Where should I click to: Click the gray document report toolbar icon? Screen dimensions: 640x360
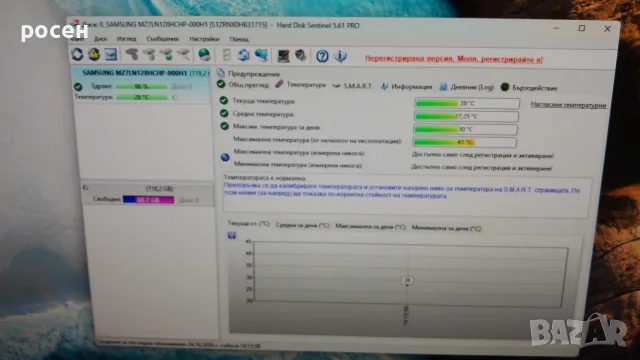click(x=227, y=55)
